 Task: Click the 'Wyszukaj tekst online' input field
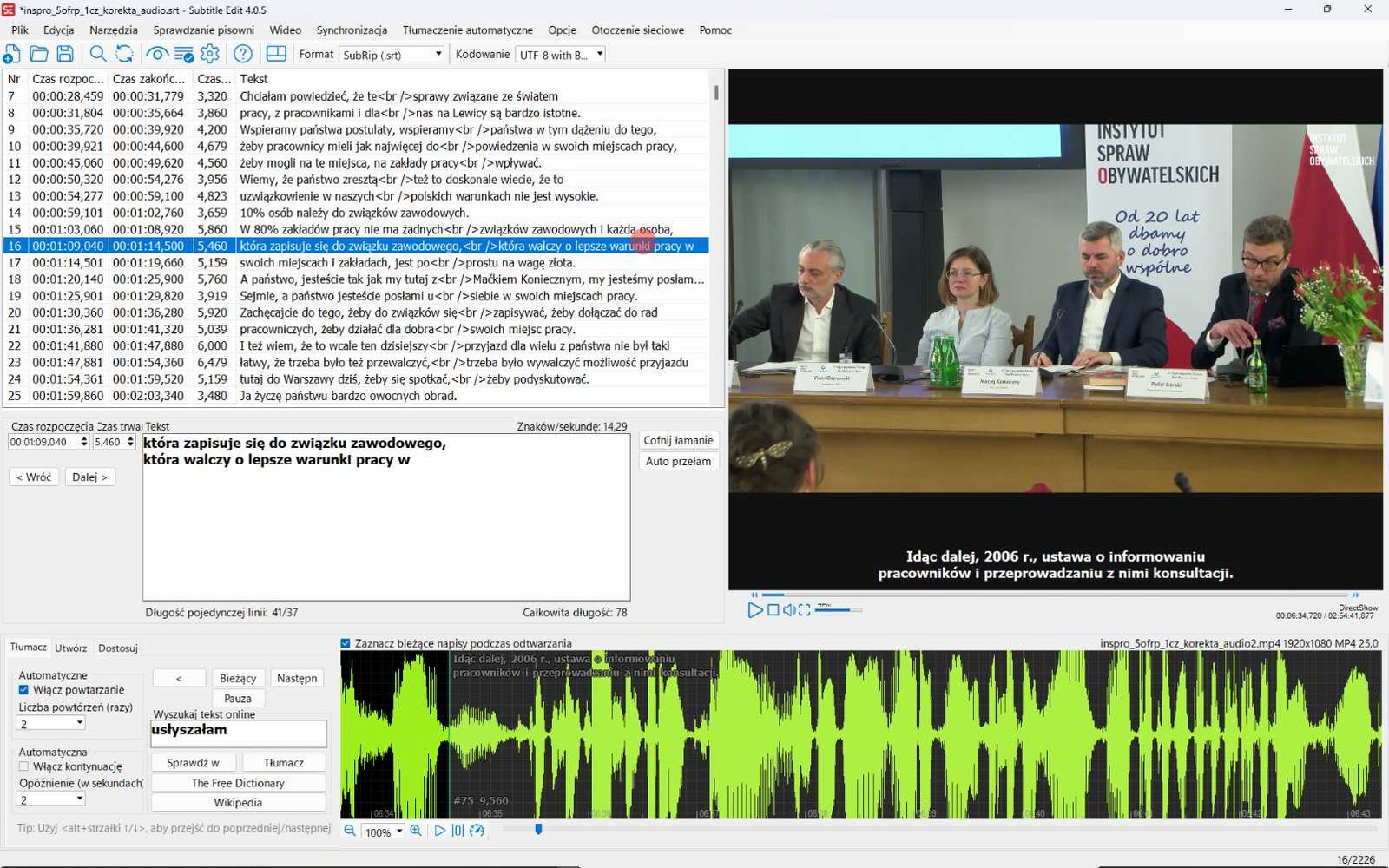tap(239, 733)
